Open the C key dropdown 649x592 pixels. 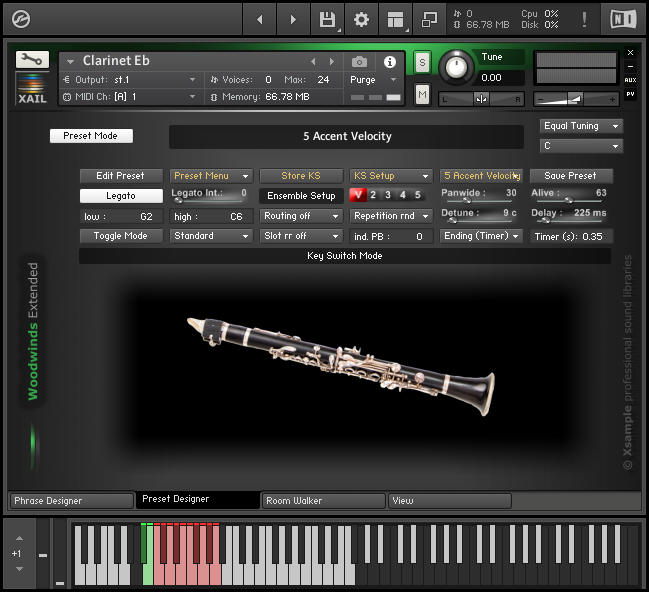581,146
